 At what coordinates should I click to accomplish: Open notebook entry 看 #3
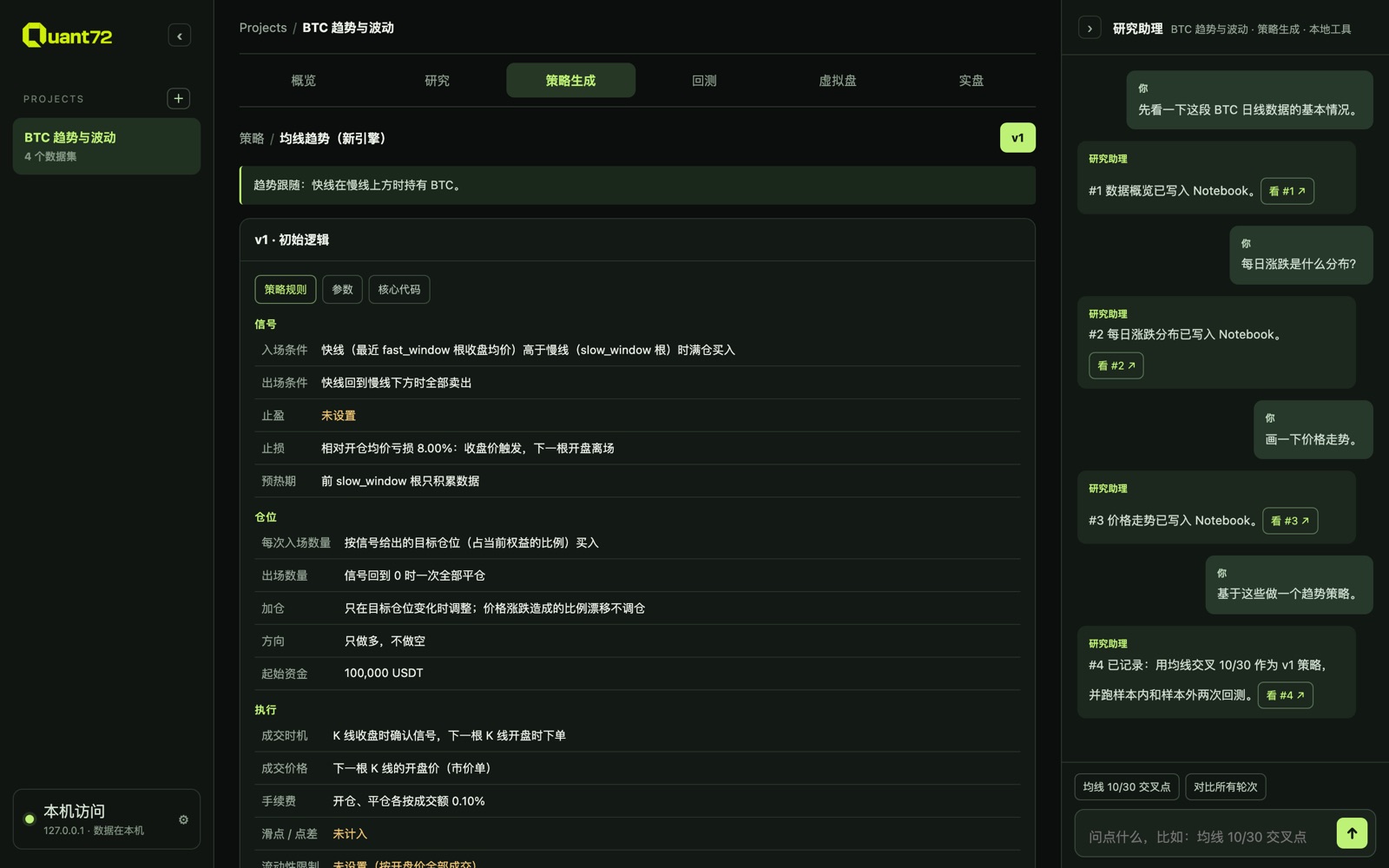point(1289,521)
